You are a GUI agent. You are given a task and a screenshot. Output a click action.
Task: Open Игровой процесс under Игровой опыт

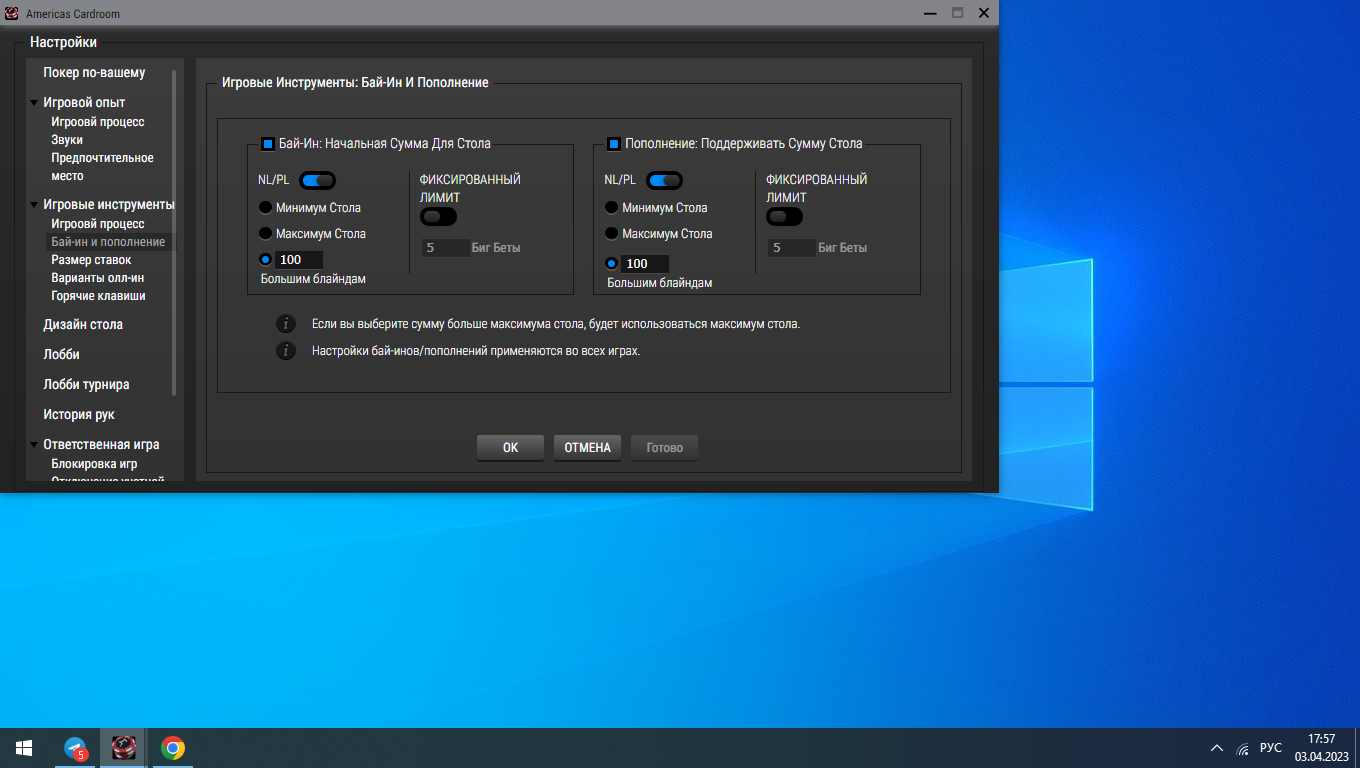click(x=98, y=122)
